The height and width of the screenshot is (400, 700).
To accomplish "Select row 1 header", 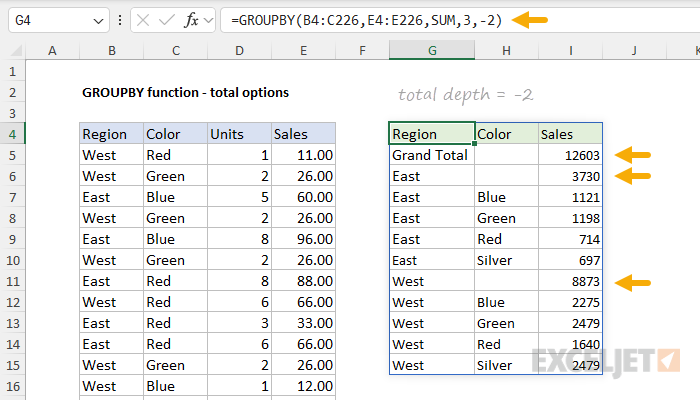I will [12, 71].
